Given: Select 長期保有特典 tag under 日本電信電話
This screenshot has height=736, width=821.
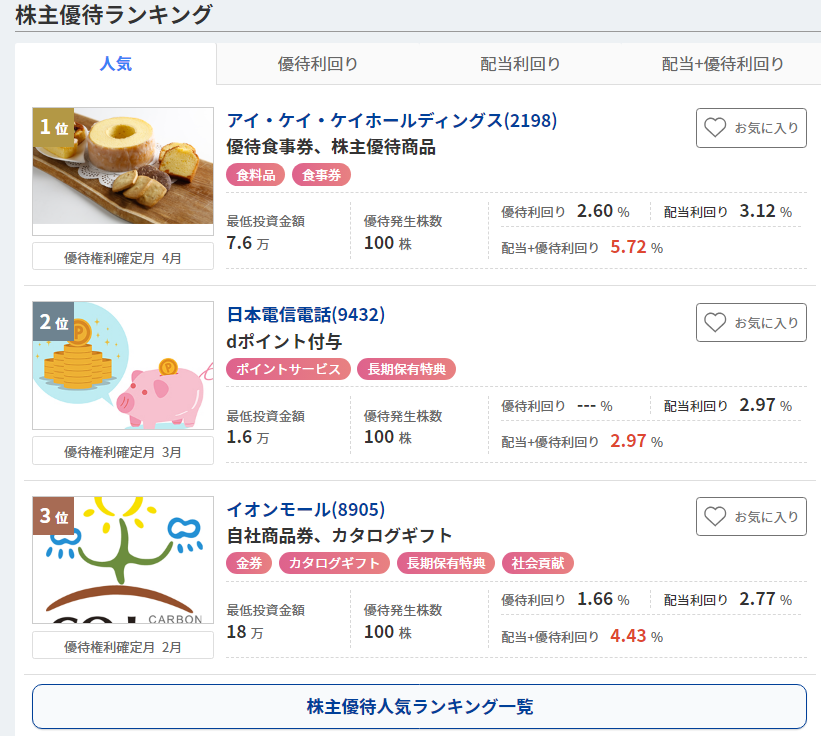Looking at the screenshot, I should (x=406, y=369).
